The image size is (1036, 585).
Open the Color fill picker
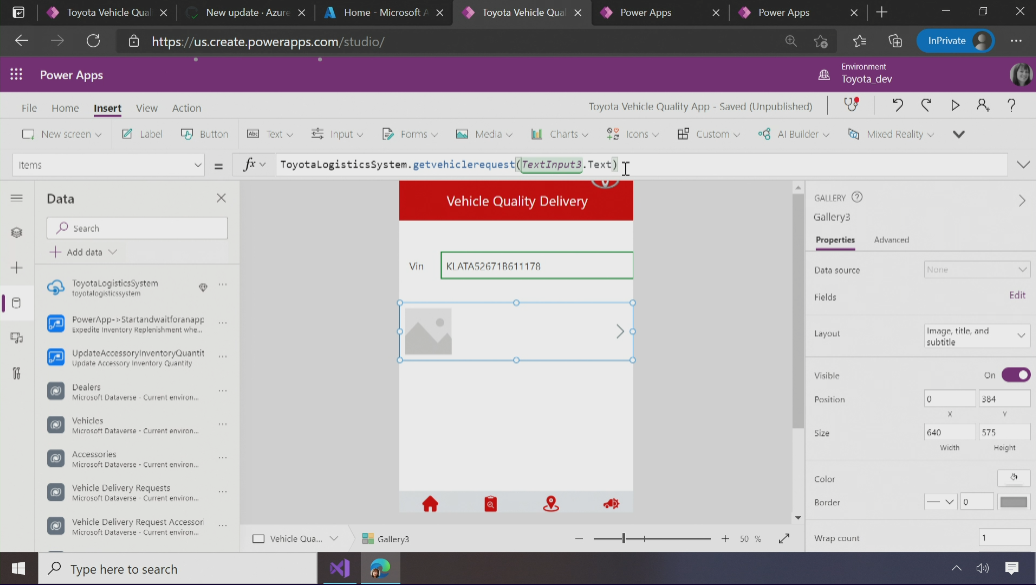click(x=1013, y=478)
